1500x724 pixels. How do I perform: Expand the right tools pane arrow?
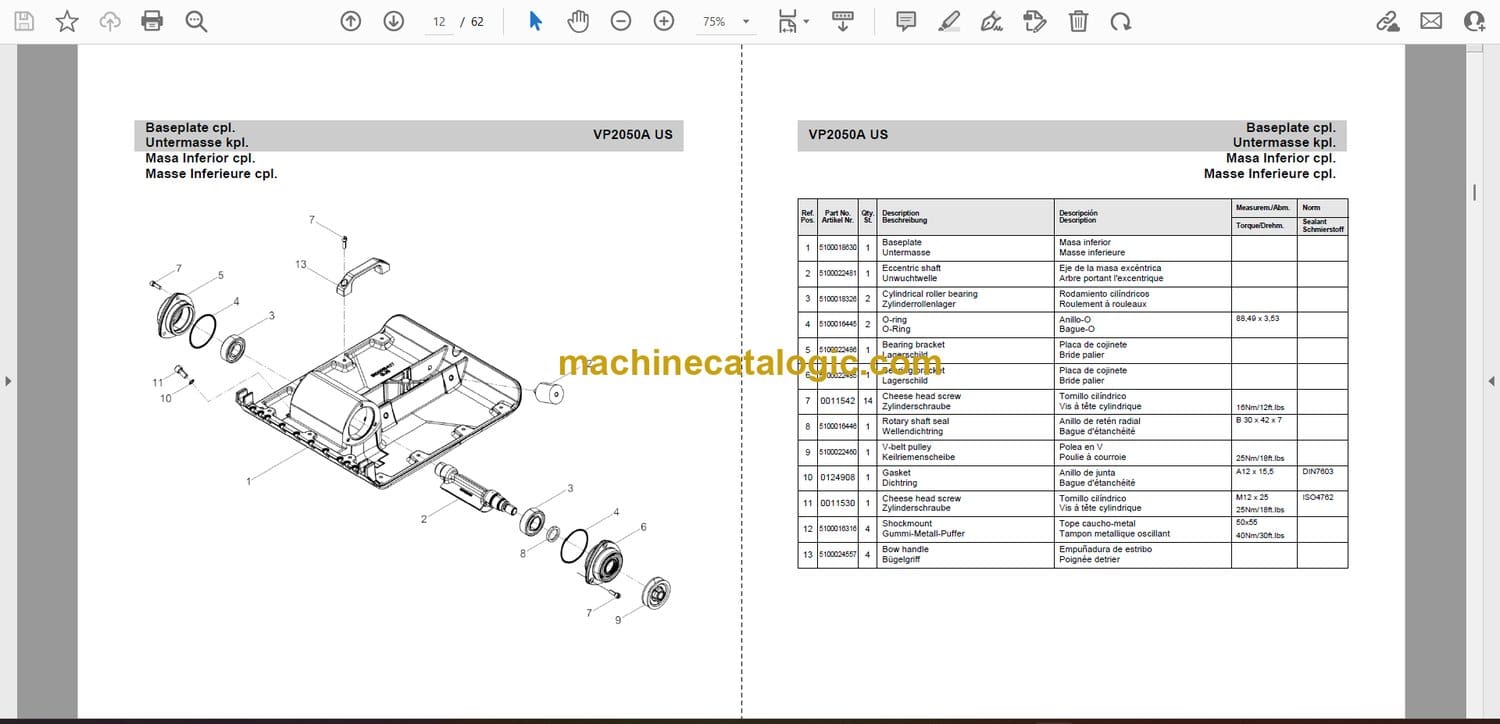click(1491, 380)
